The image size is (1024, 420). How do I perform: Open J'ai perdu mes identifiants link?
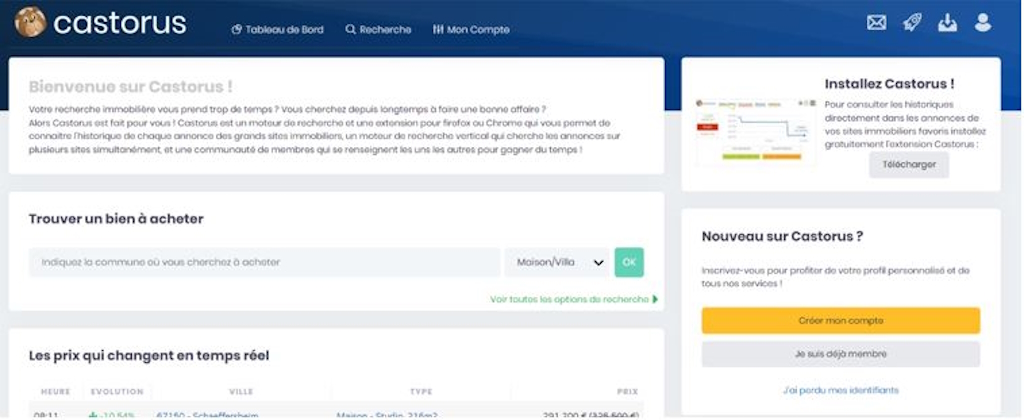840,391
